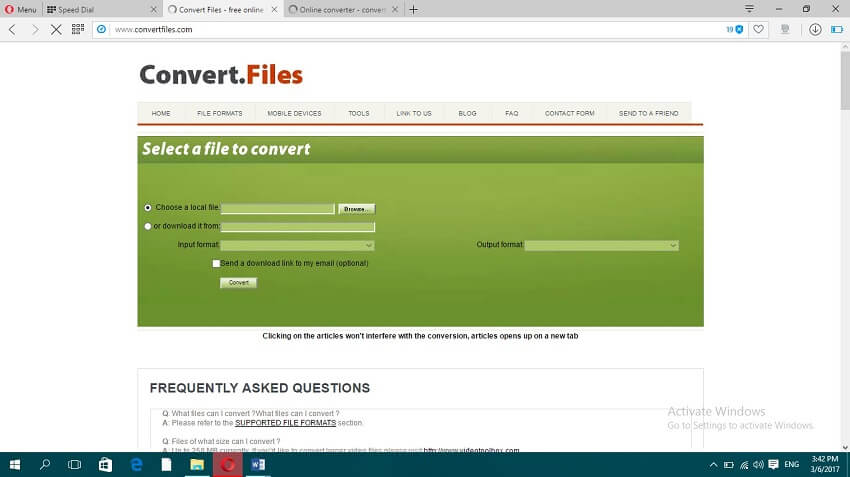Click the site info badge in address bar
Image resolution: width=850 pixels, height=477 pixels.
tap(101, 29)
